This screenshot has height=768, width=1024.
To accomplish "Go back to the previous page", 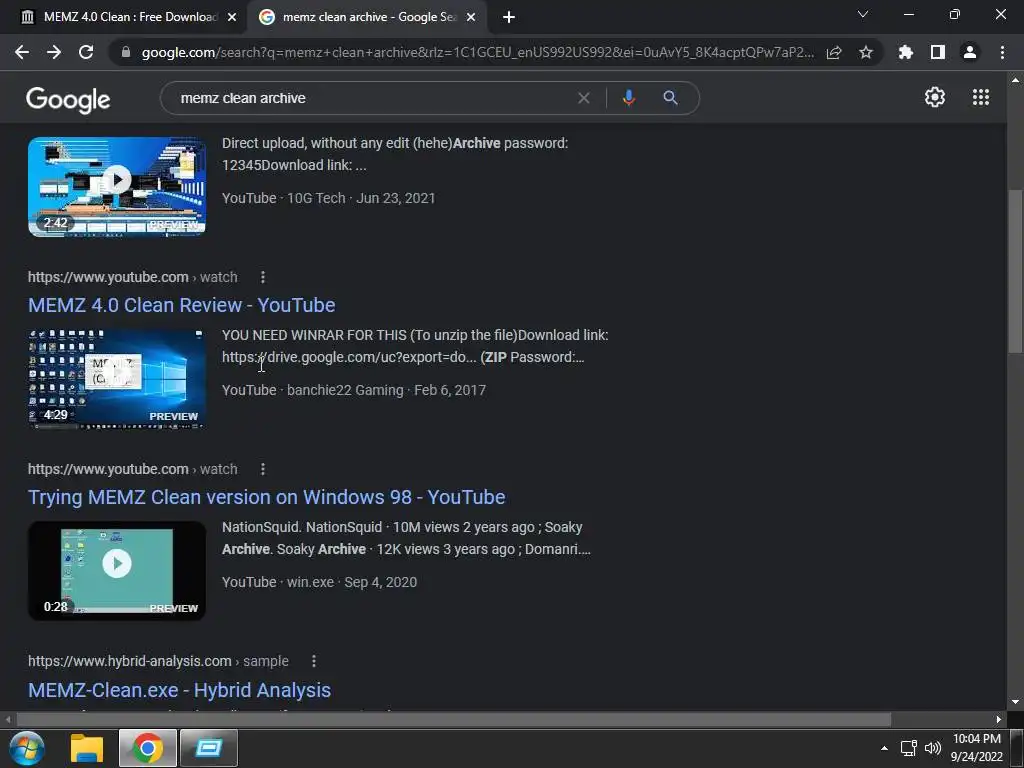I will point(22,52).
